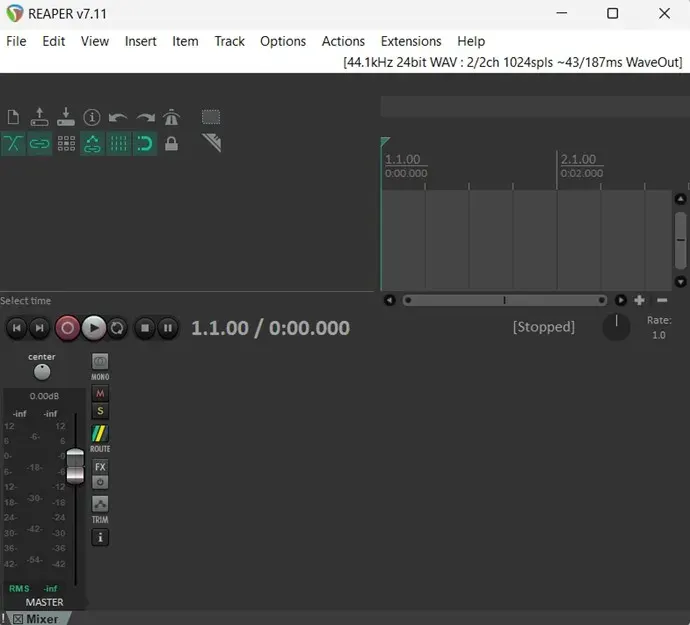Open the Edit menu
Screen dimensions: 690x625
(x=54, y=41)
